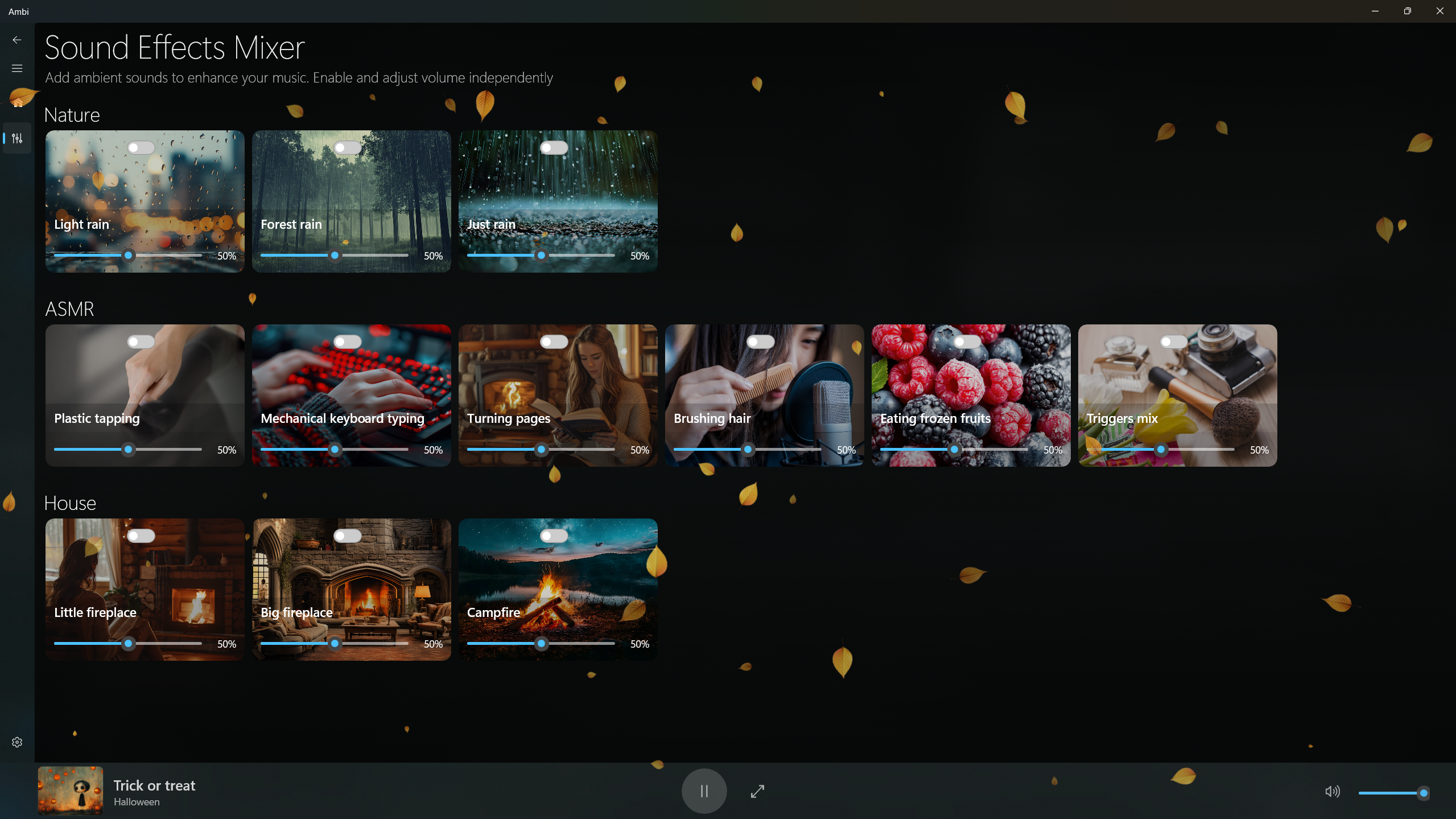Image resolution: width=1456 pixels, height=819 pixels.
Task: Enable the Big fireplace sound
Action: pyautogui.click(x=347, y=536)
